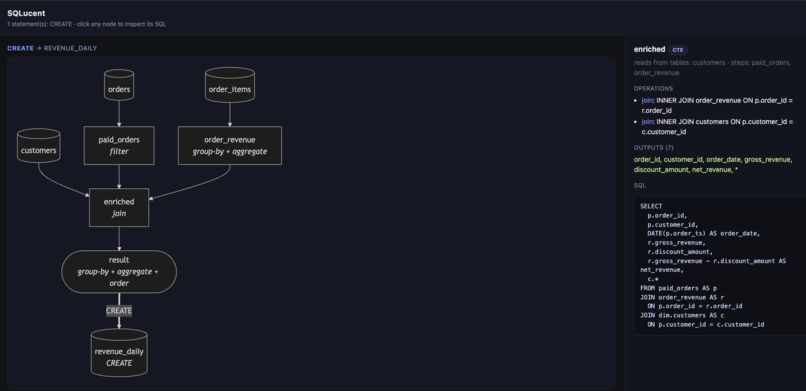Click the OPERATIONS section label
806x391 pixels.
[x=653, y=88]
